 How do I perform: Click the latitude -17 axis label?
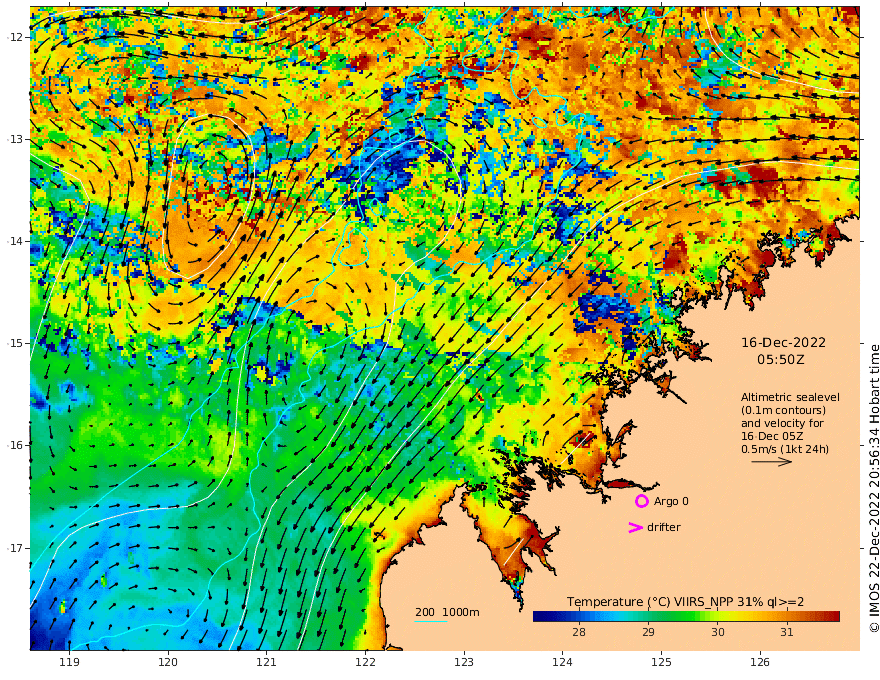pos(16,548)
